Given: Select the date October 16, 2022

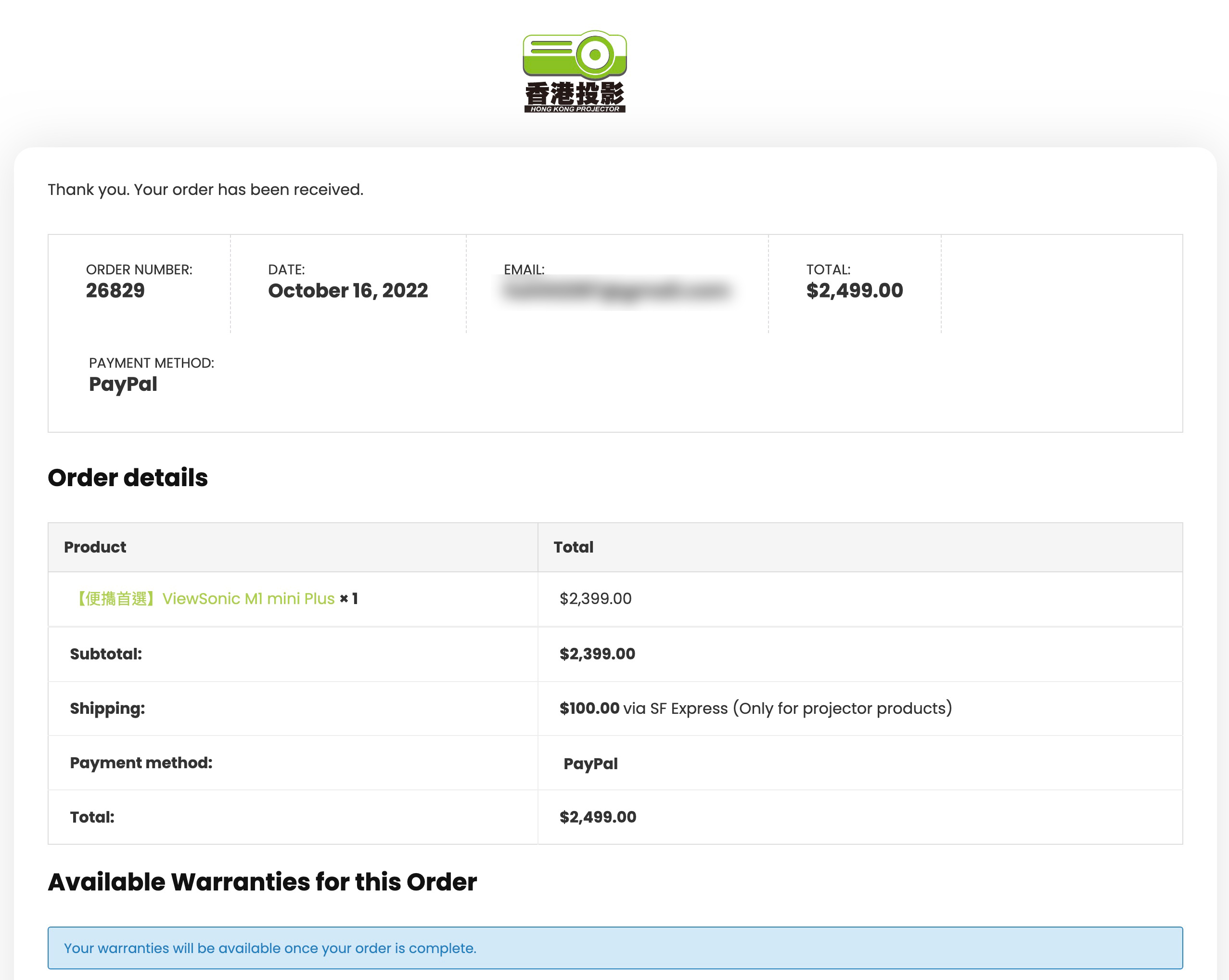Looking at the screenshot, I should pyautogui.click(x=348, y=291).
